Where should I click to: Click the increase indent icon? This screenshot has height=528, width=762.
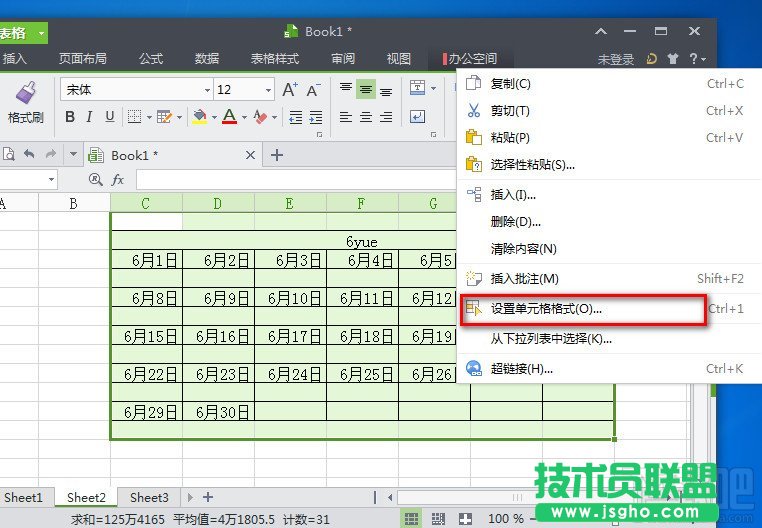click(x=316, y=117)
